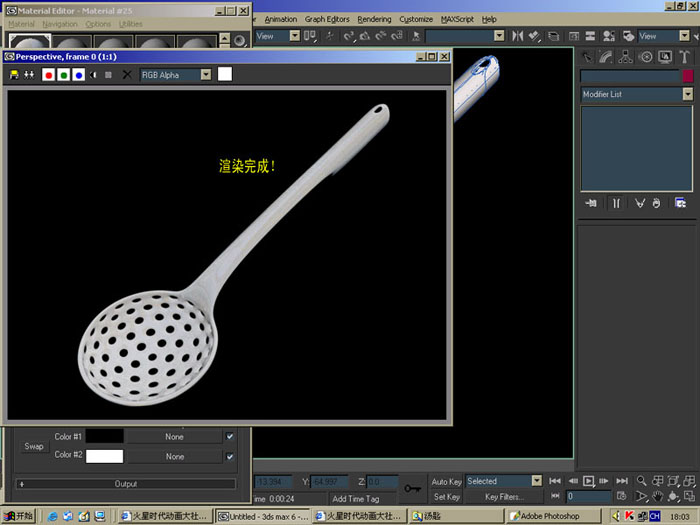
Task: Toggle the Color #2 map checkbox
Action: click(229, 456)
